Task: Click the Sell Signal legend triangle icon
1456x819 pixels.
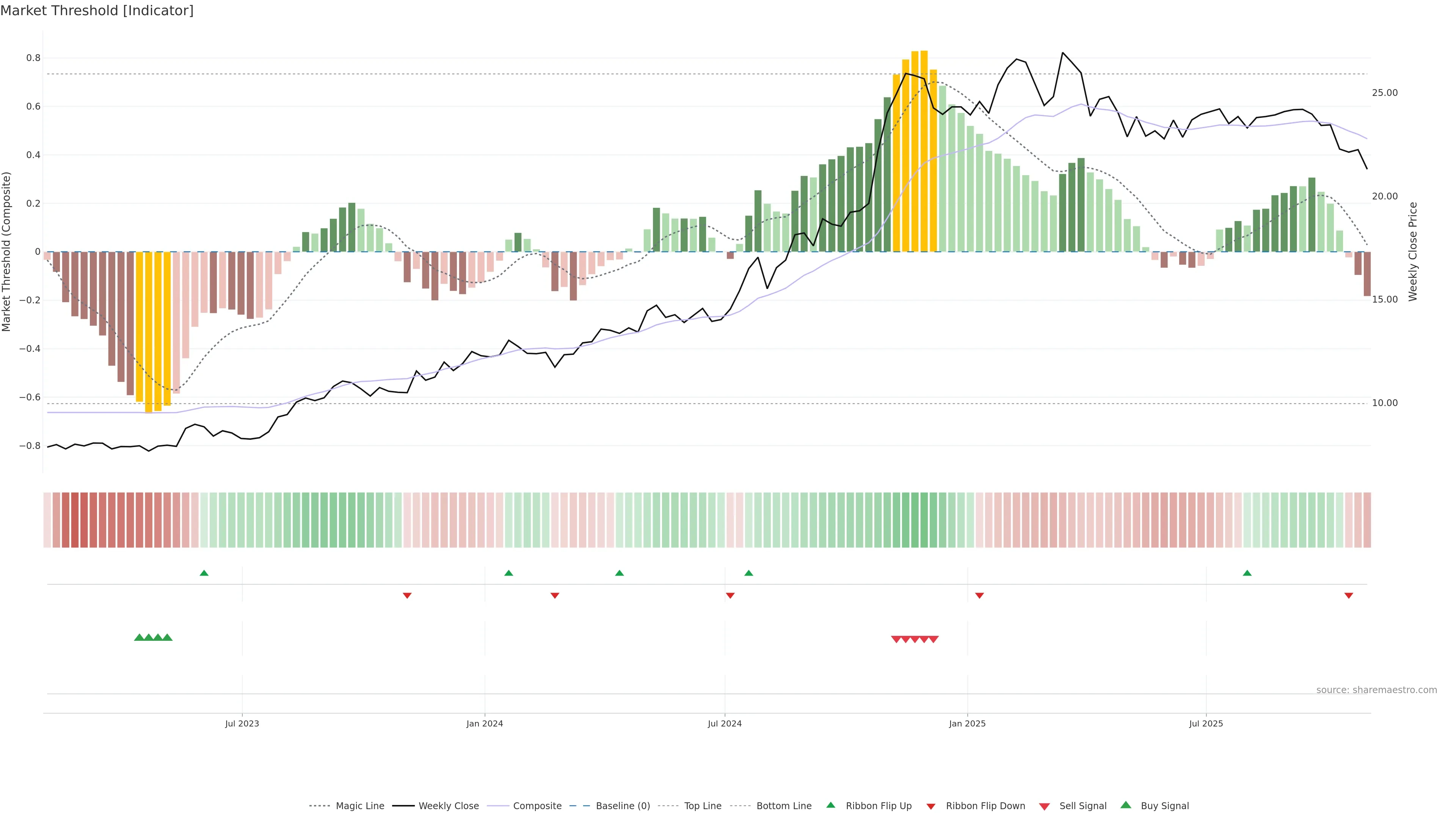Action: 1045,806
